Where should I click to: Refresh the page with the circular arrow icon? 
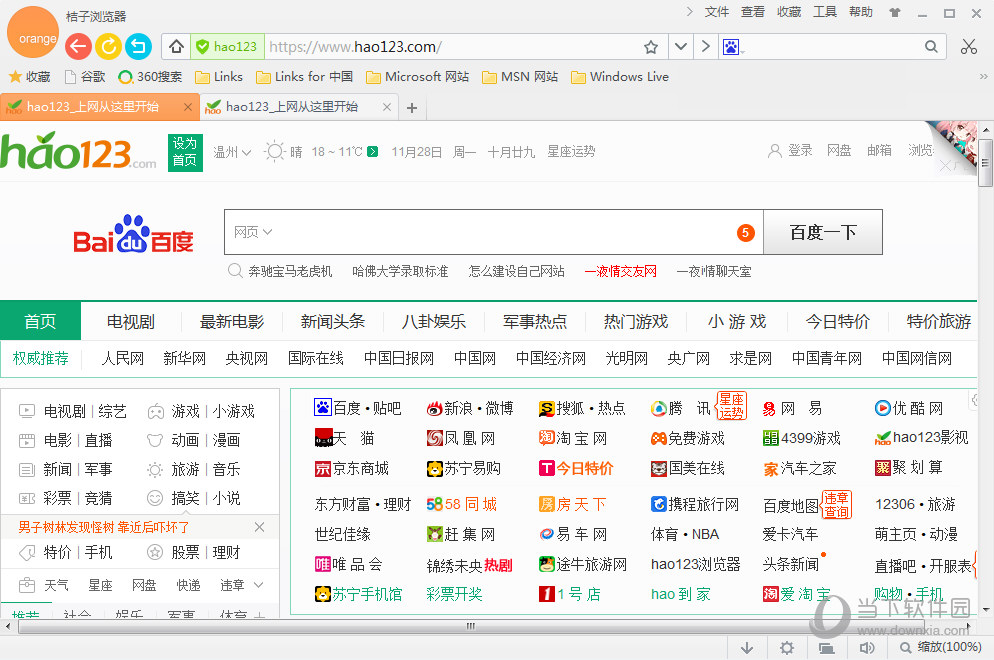pos(108,46)
